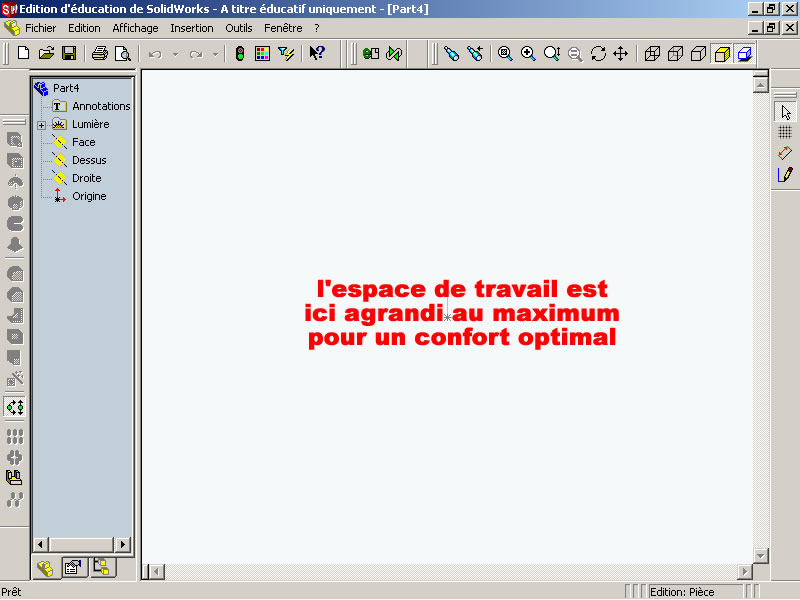The height and width of the screenshot is (600, 800).
Task: Select the Zoom In/Out magnifier icon
Action: point(552,53)
